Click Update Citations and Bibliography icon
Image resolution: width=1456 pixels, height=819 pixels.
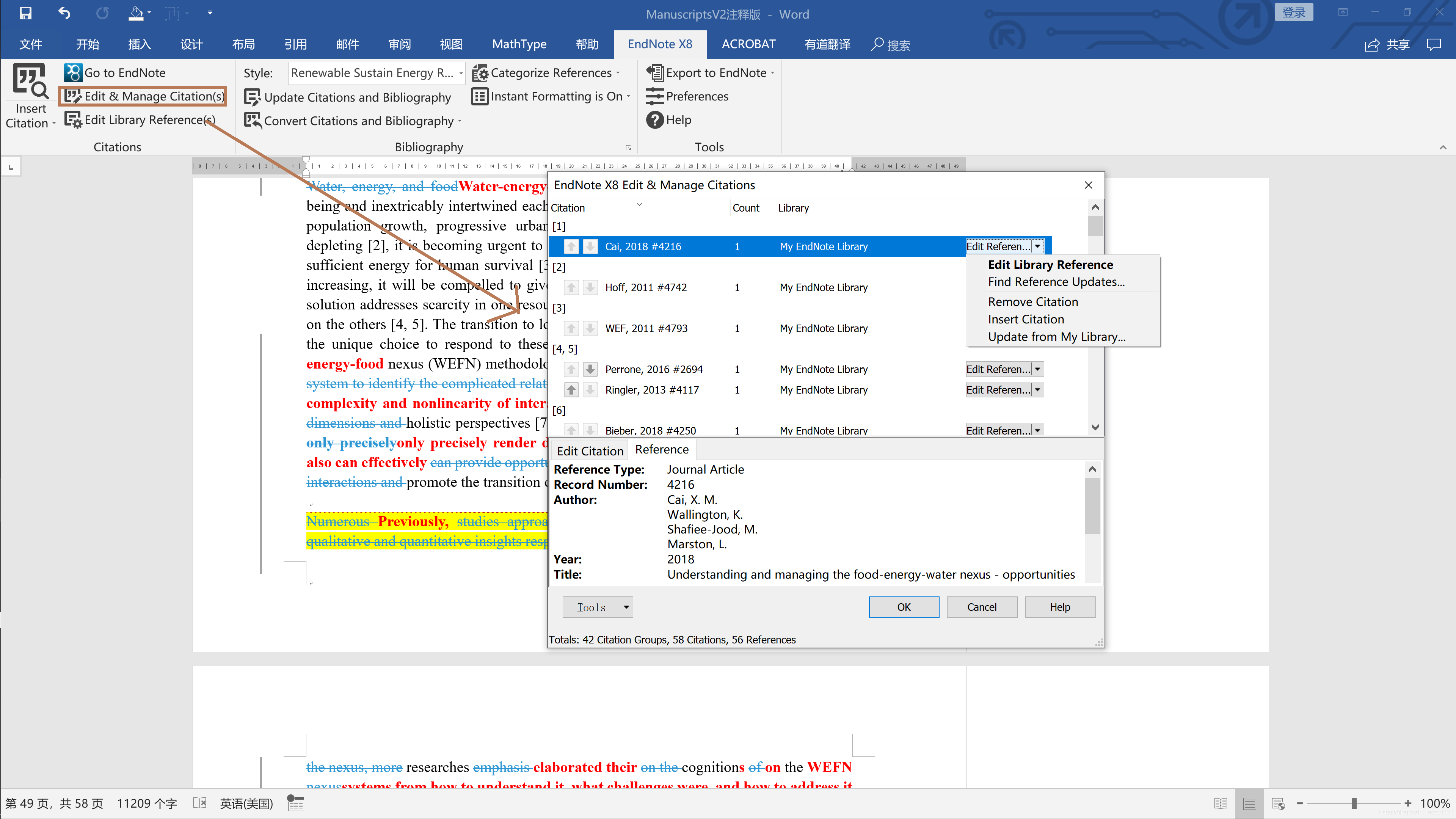pos(252,97)
